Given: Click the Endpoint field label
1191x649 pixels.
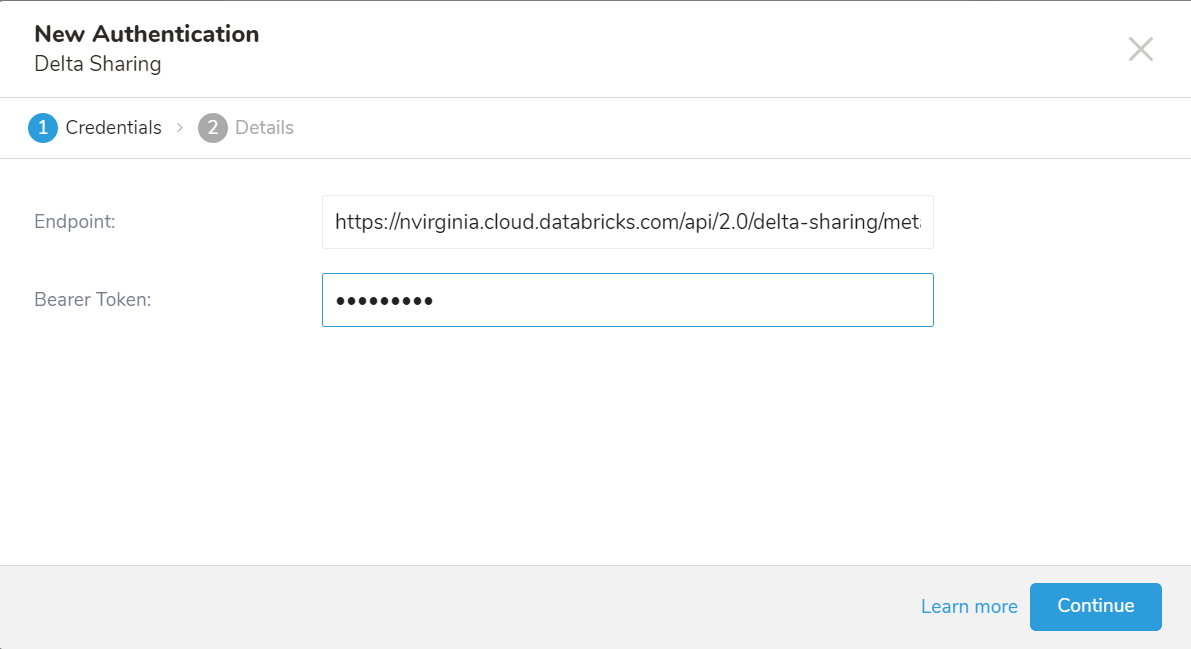Looking at the screenshot, I should pyautogui.click(x=75, y=222).
